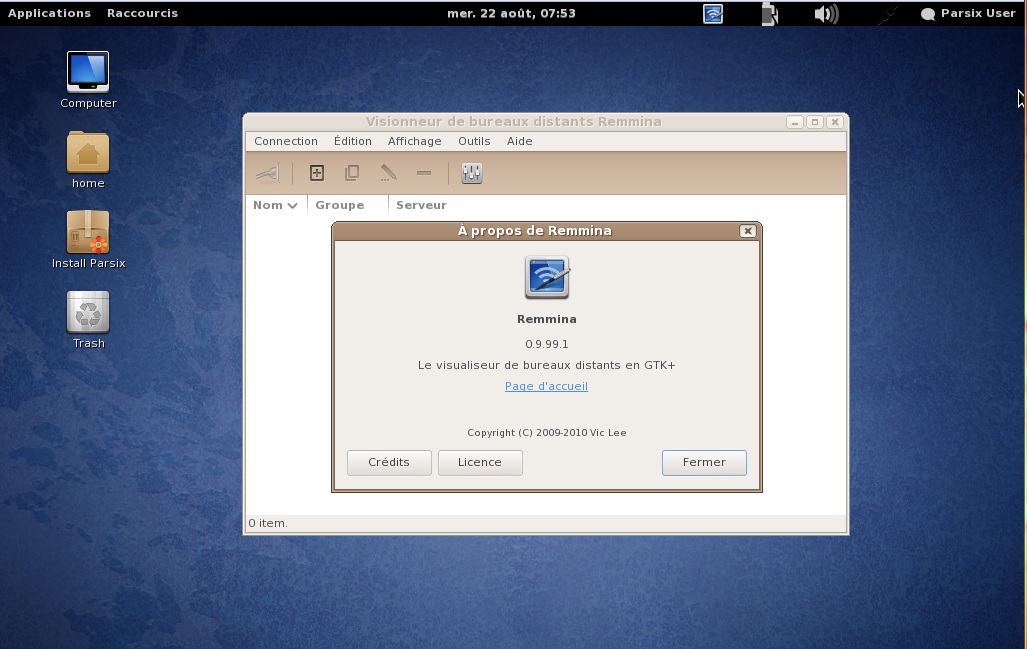Click the bold Remmina name in About dialog

(x=547, y=320)
